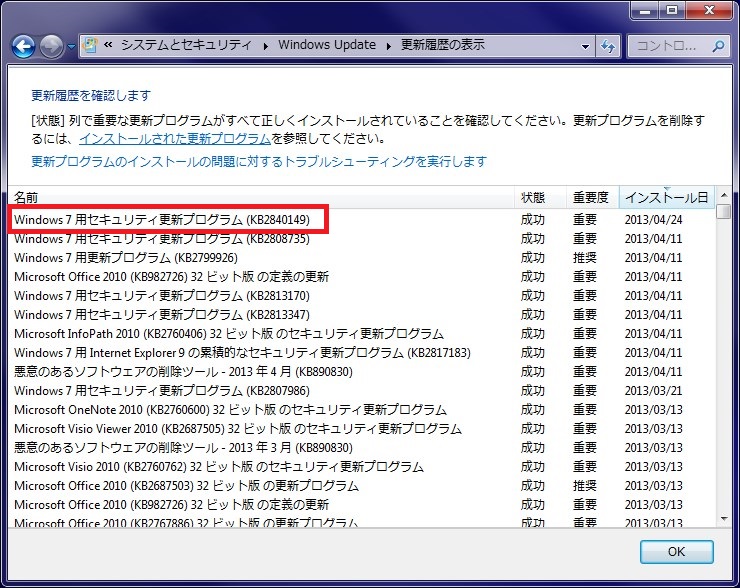Click the « breadcrumb overflow chevron

(x=106, y=46)
